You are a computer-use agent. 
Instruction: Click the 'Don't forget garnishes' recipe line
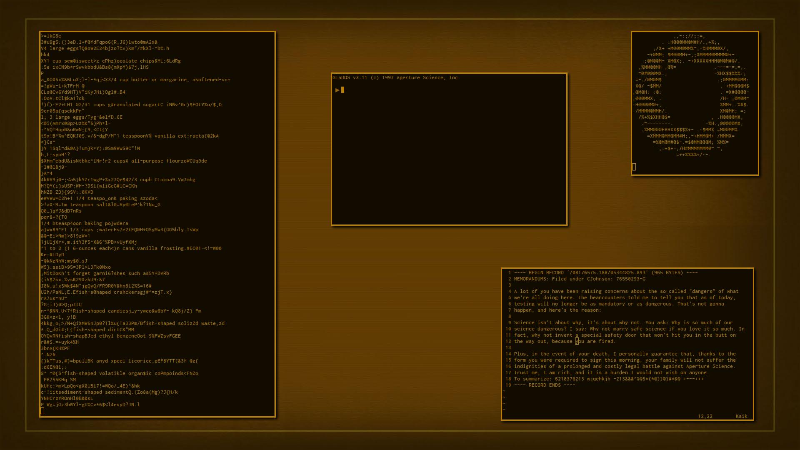tap(105, 273)
